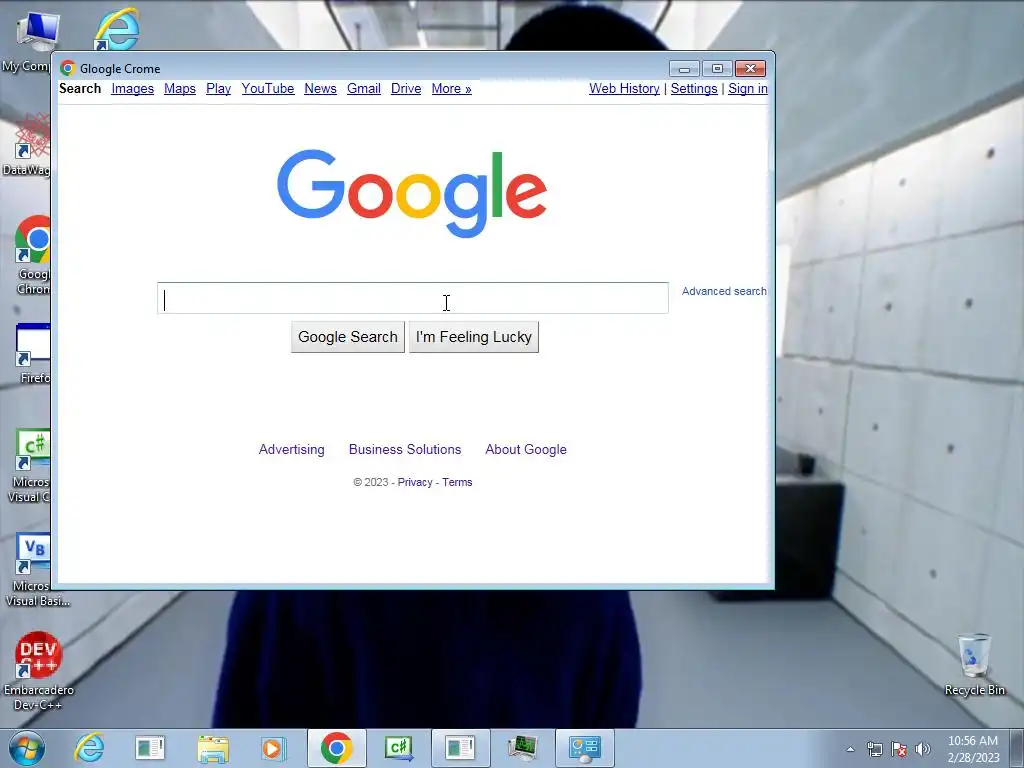The height and width of the screenshot is (768, 1024).
Task: Open About Google link
Action: pyautogui.click(x=526, y=449)
